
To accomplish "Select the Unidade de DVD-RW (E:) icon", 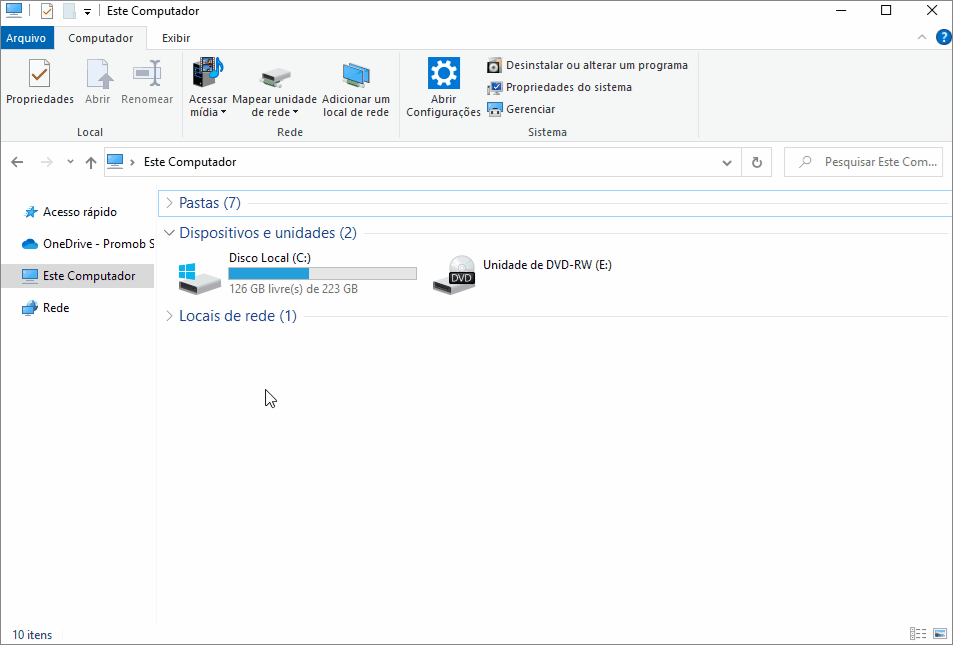I will (x=454, y=275).
